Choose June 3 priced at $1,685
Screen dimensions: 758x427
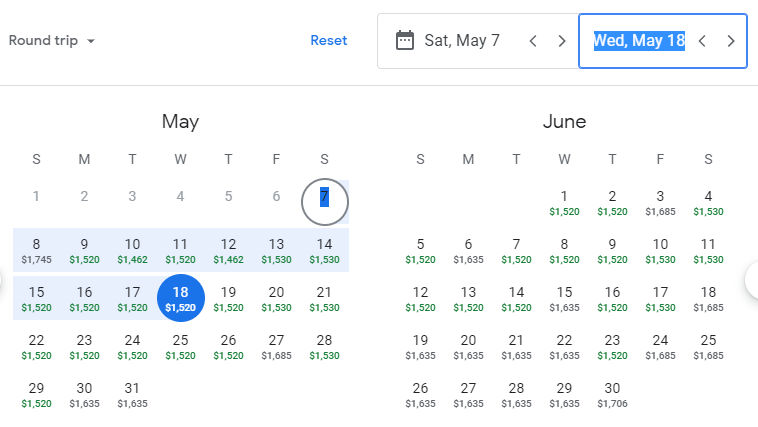click(x=660, y=203)
